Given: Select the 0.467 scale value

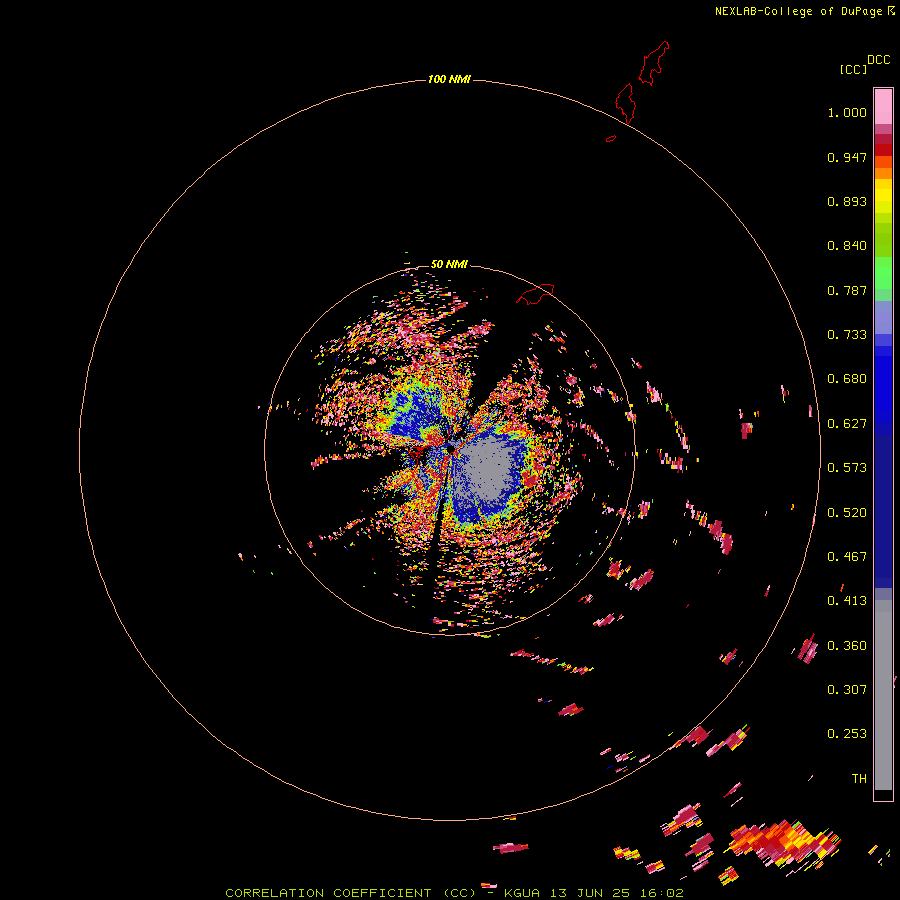Looking at the screenshot, I should pyautogui.click(x=847, y=557).
